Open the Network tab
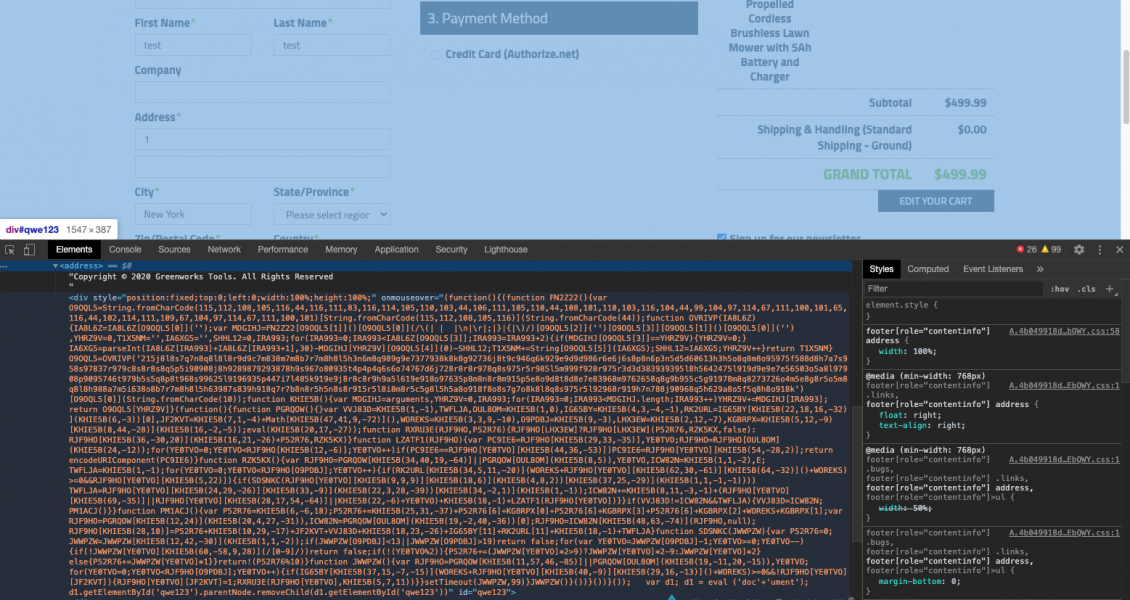Image resolution: width=1130 pixels, height=600 pixels. (x=224, y=249)
